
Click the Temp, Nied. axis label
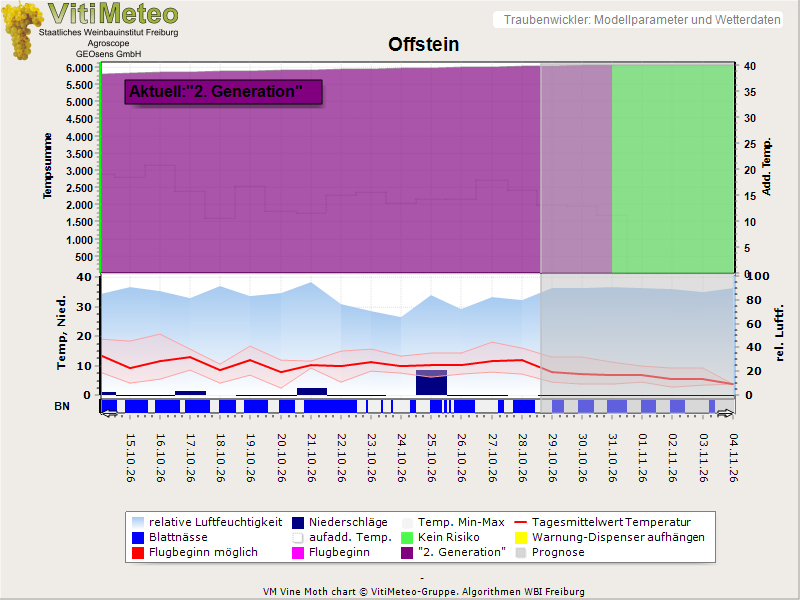click(x=61, y=332)
